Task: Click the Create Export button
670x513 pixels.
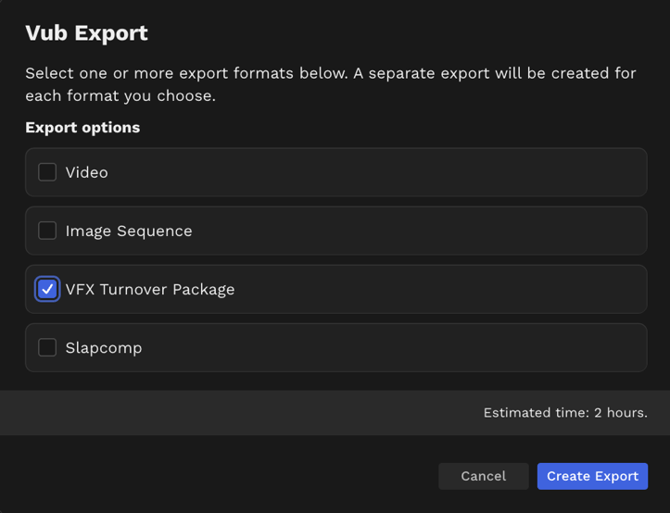Action: coord(592,476)
